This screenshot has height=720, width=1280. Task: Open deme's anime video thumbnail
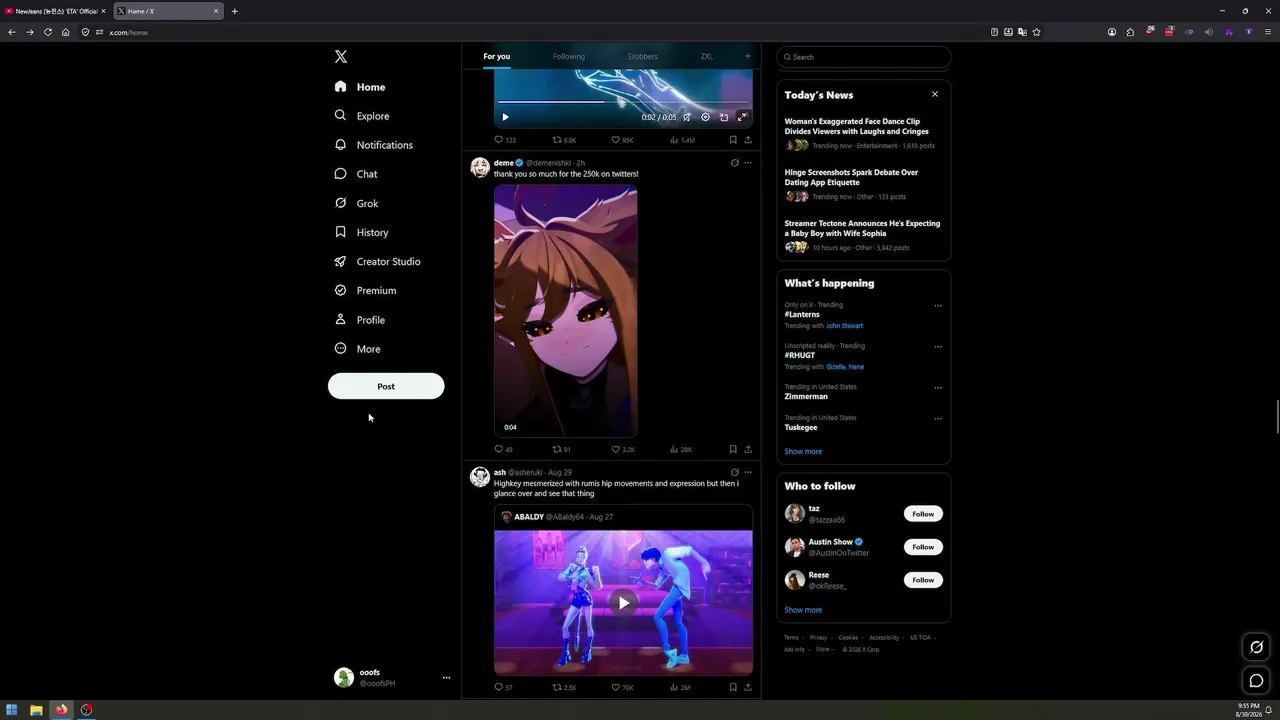[565, 311]
